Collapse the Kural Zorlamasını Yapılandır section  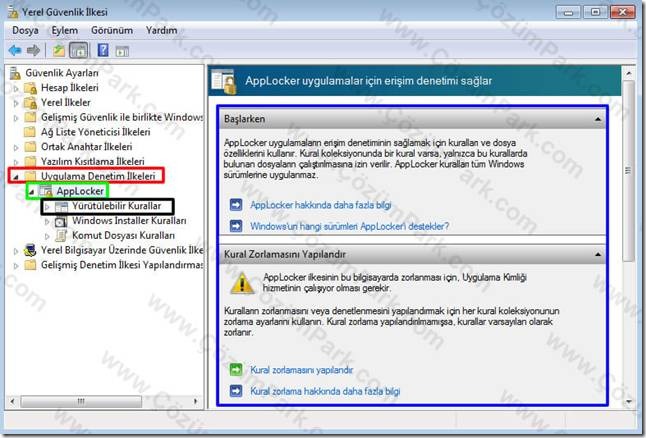tap(597, 255)
